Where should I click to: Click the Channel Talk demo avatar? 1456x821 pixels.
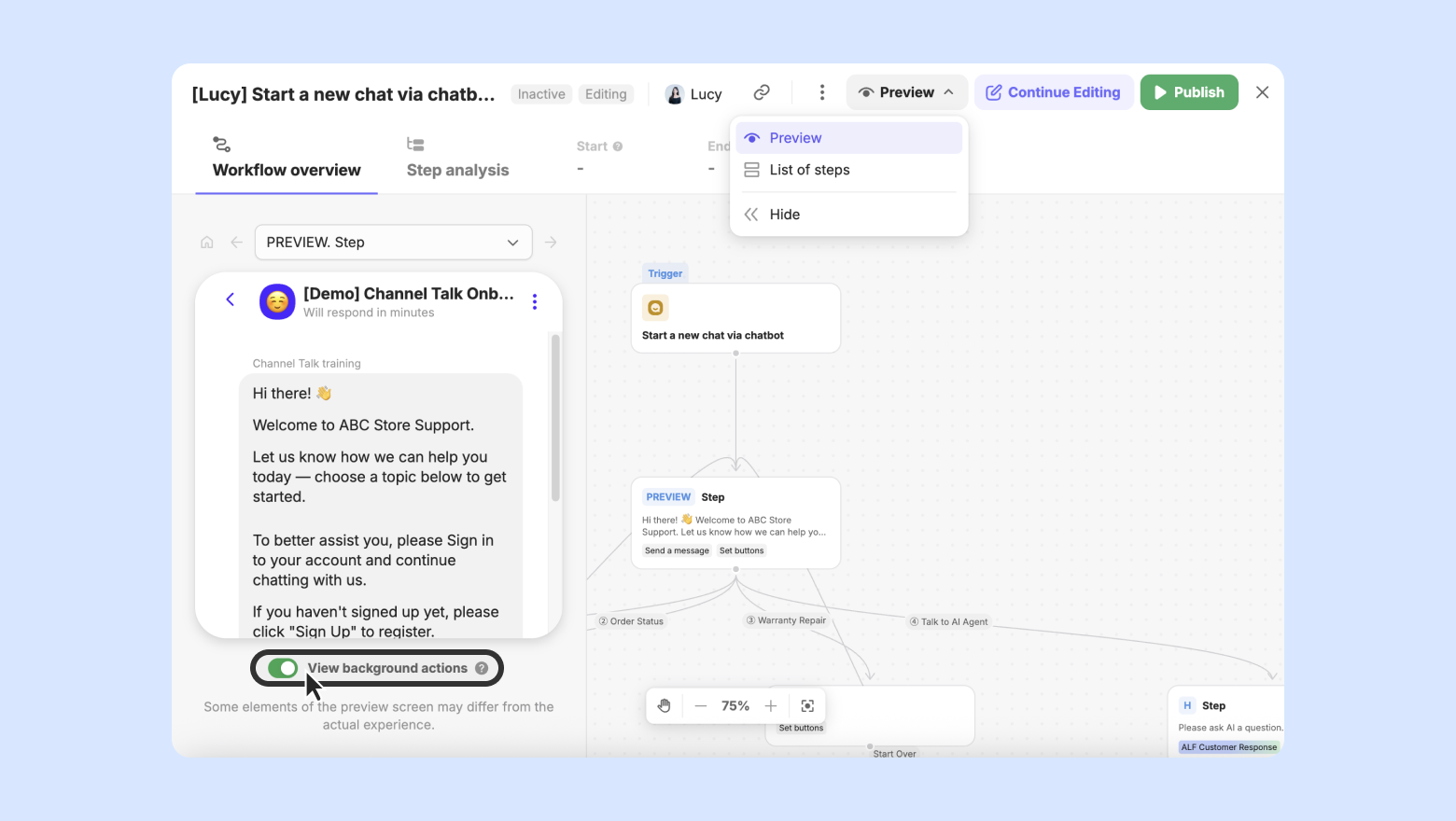(x=277, y=301)
